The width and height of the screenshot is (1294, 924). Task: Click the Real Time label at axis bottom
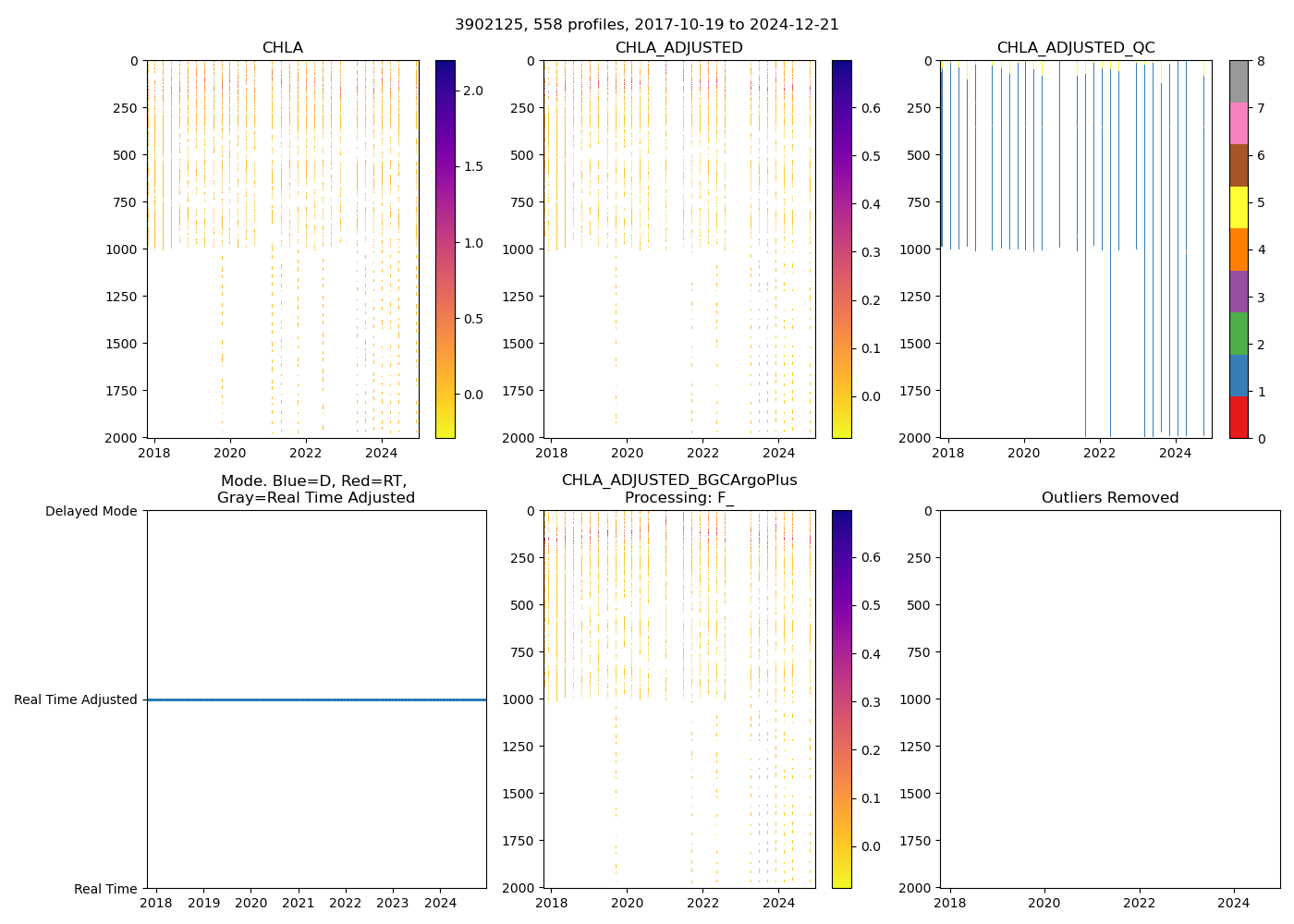(105, 889)
